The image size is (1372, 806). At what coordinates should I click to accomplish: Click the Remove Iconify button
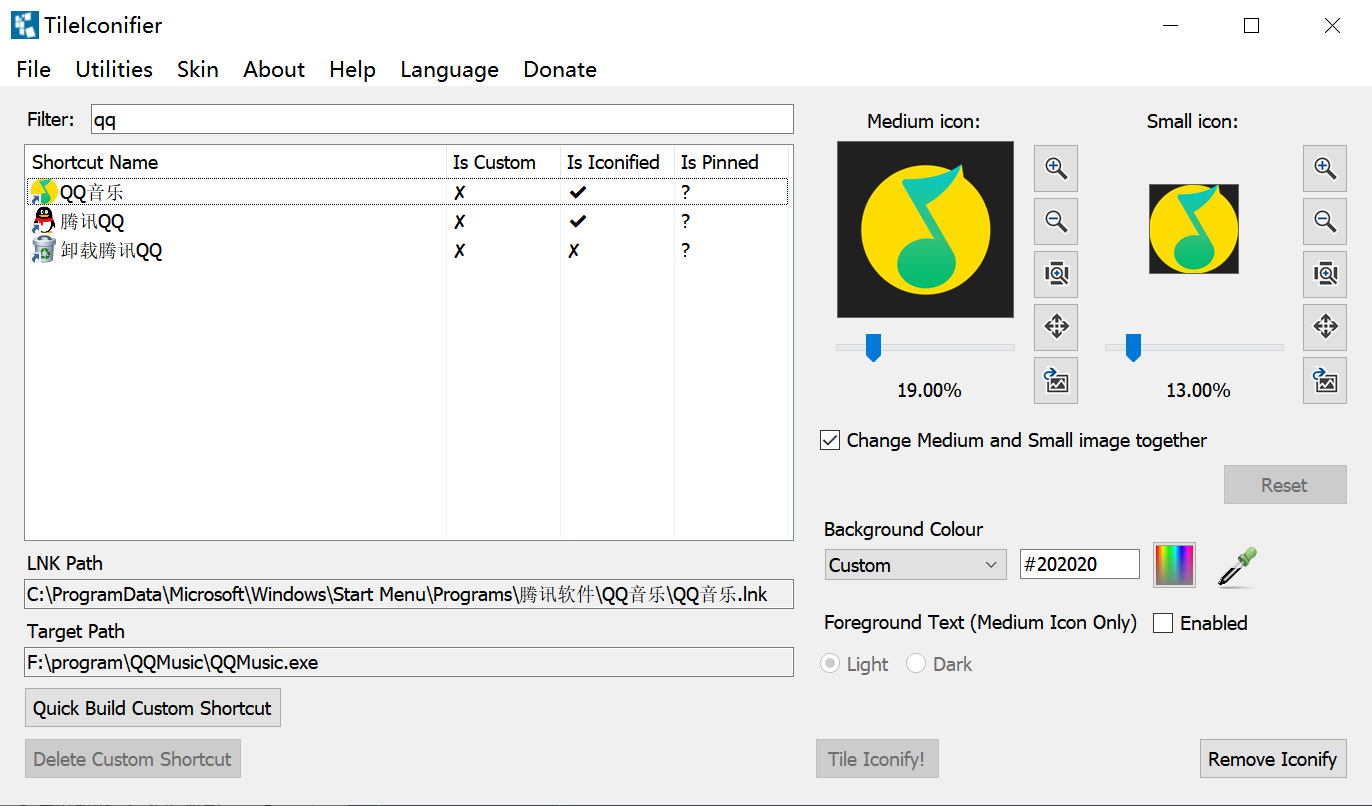click(x=1273, y=759)
